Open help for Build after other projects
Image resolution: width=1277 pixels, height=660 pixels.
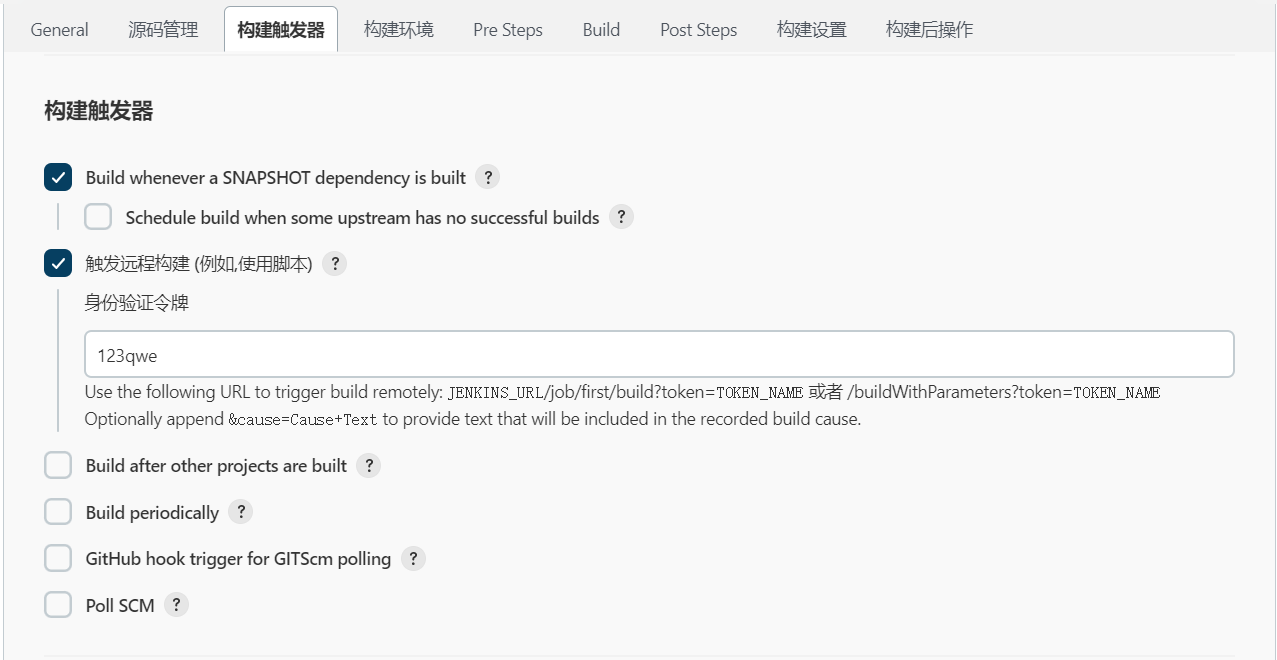368,466
